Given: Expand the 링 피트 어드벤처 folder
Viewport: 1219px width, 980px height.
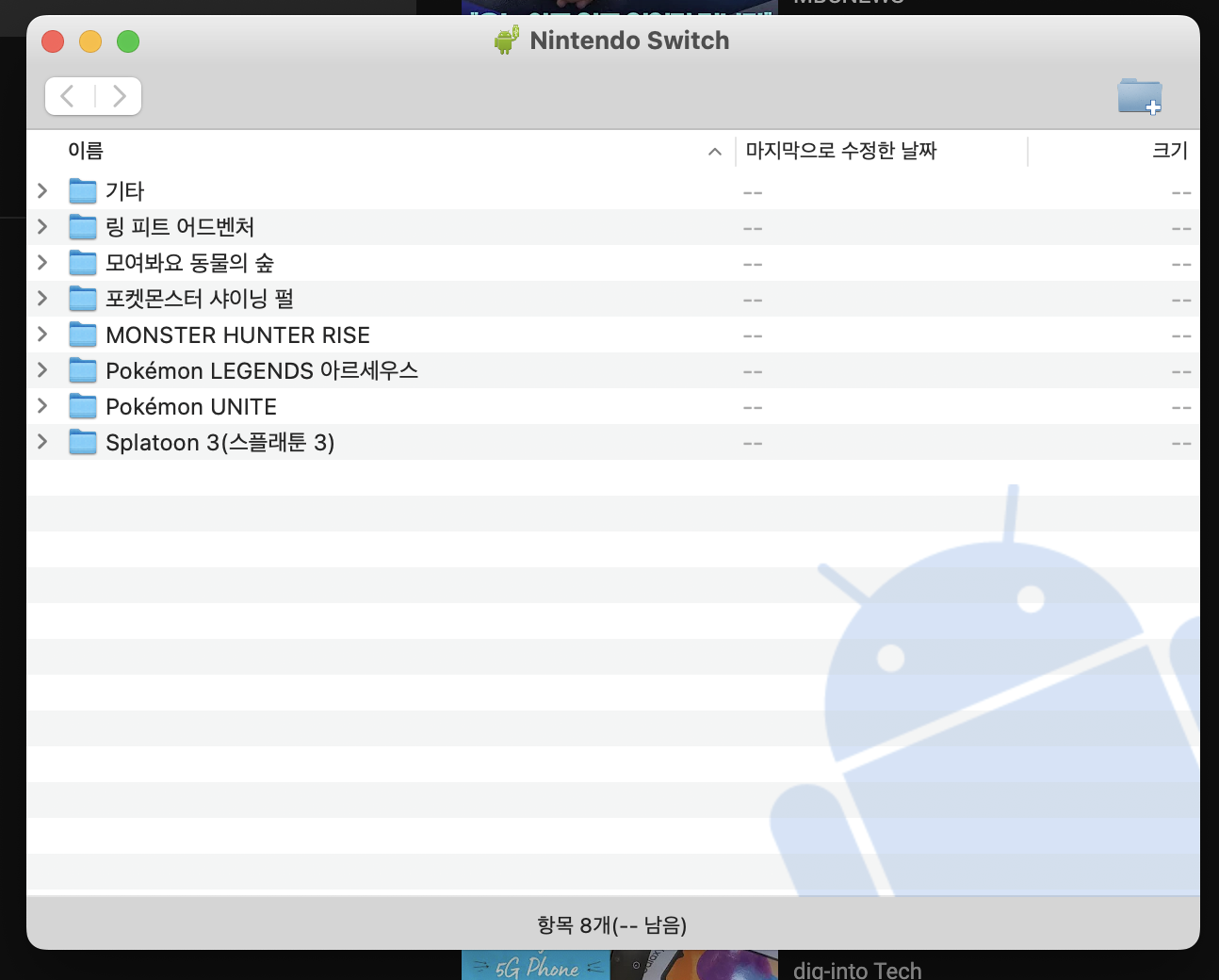Looking at the screenshot, I should [x=42, y=227].
